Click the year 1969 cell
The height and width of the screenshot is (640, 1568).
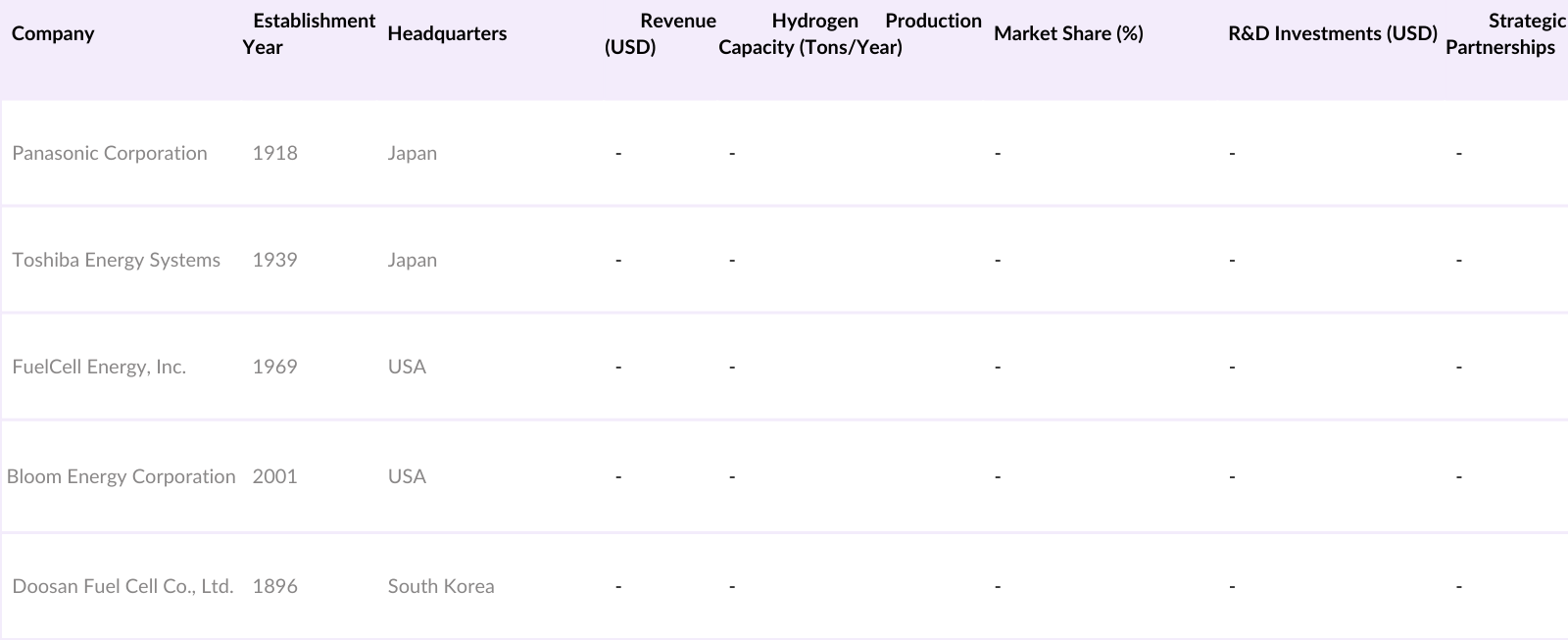[x=274, y=367]
